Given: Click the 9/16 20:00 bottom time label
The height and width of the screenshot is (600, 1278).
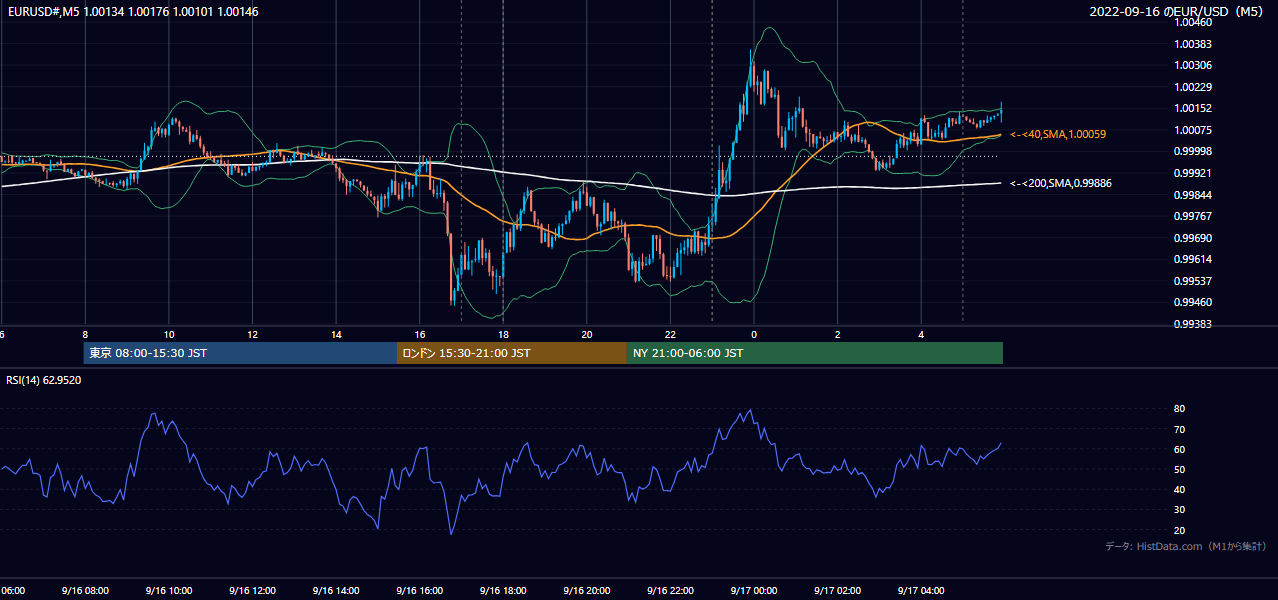Looking at the screenshot, I should pos(587,591).
